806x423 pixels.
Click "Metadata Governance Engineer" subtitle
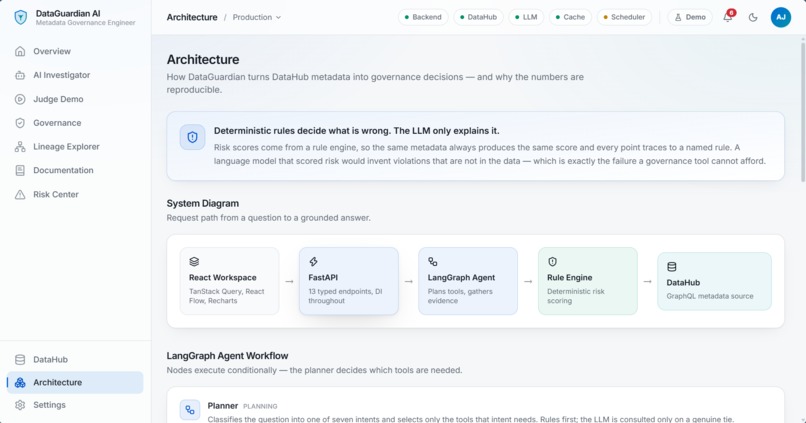tap(85, 23)
